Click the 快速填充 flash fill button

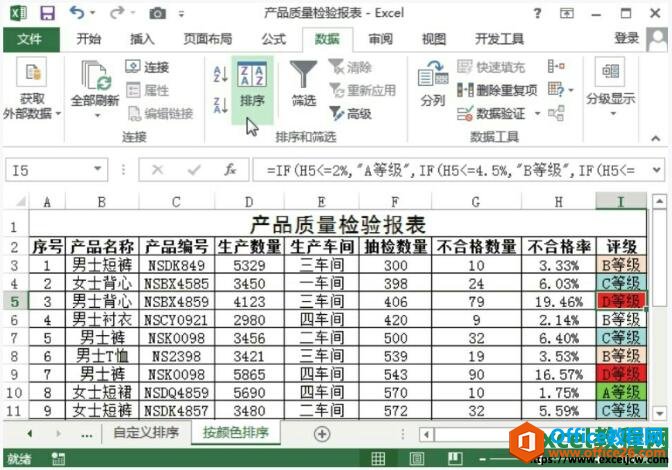[x=491, y=67]
